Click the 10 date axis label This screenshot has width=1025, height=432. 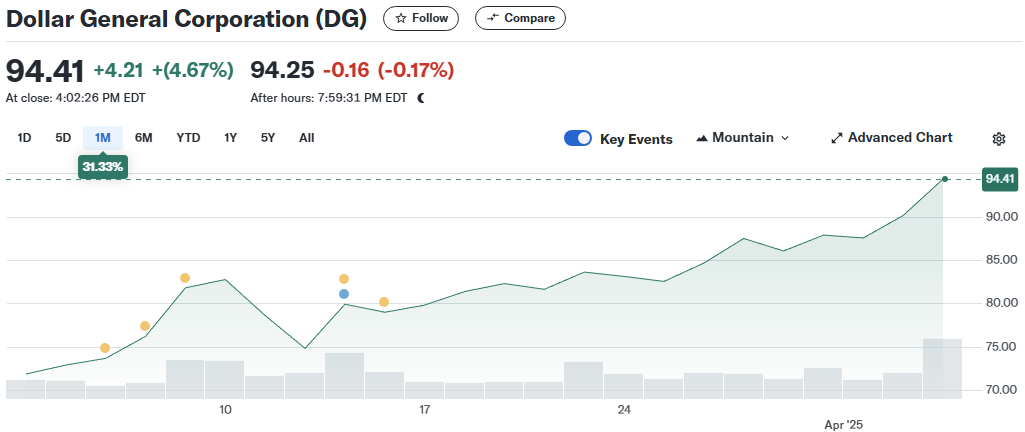[225, 410]
